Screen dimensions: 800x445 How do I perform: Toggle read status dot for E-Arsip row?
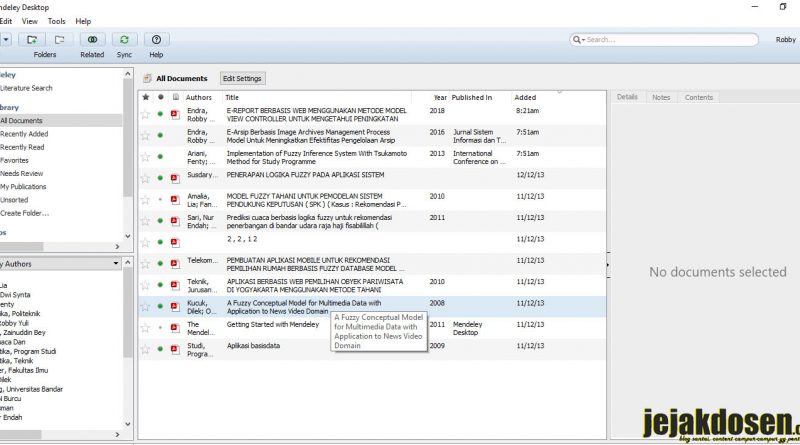160,135
